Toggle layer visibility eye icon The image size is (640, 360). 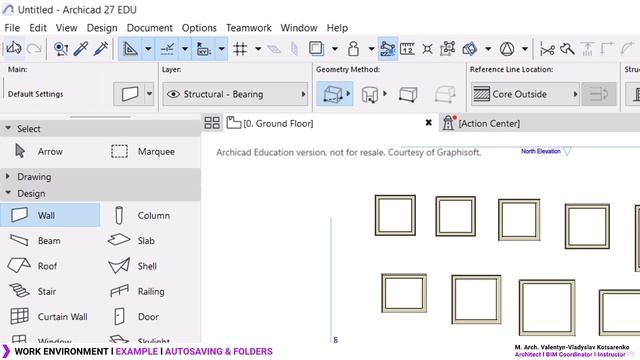tap(173, 94)
